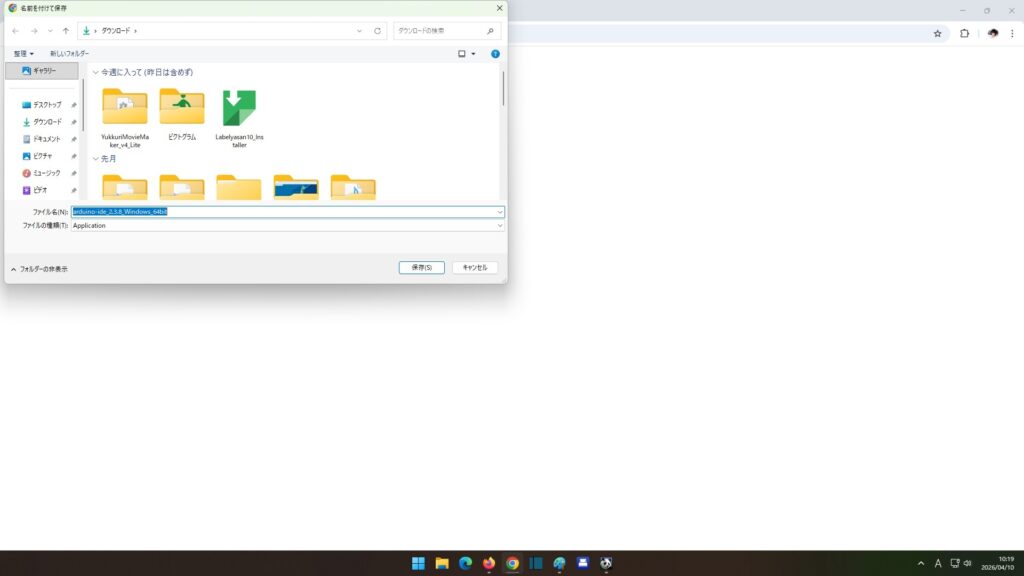Click the 保存(S) button
This screenshot has width=1024, height=576.
pos(421,268)
